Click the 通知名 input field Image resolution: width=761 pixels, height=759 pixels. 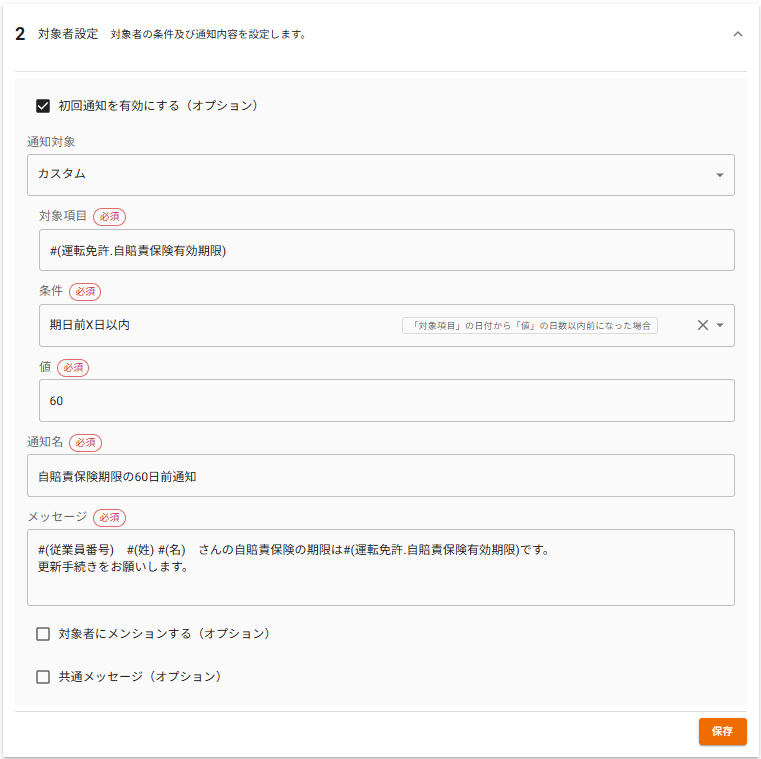(x=380, y=476)
